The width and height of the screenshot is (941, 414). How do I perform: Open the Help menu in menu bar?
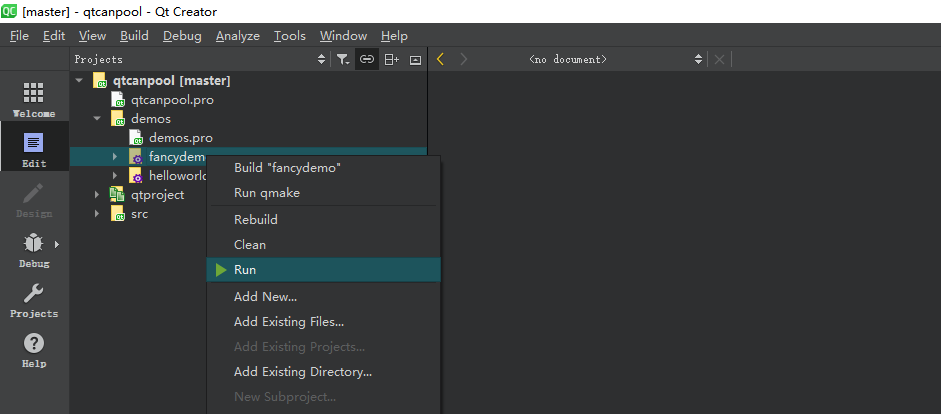394,36
